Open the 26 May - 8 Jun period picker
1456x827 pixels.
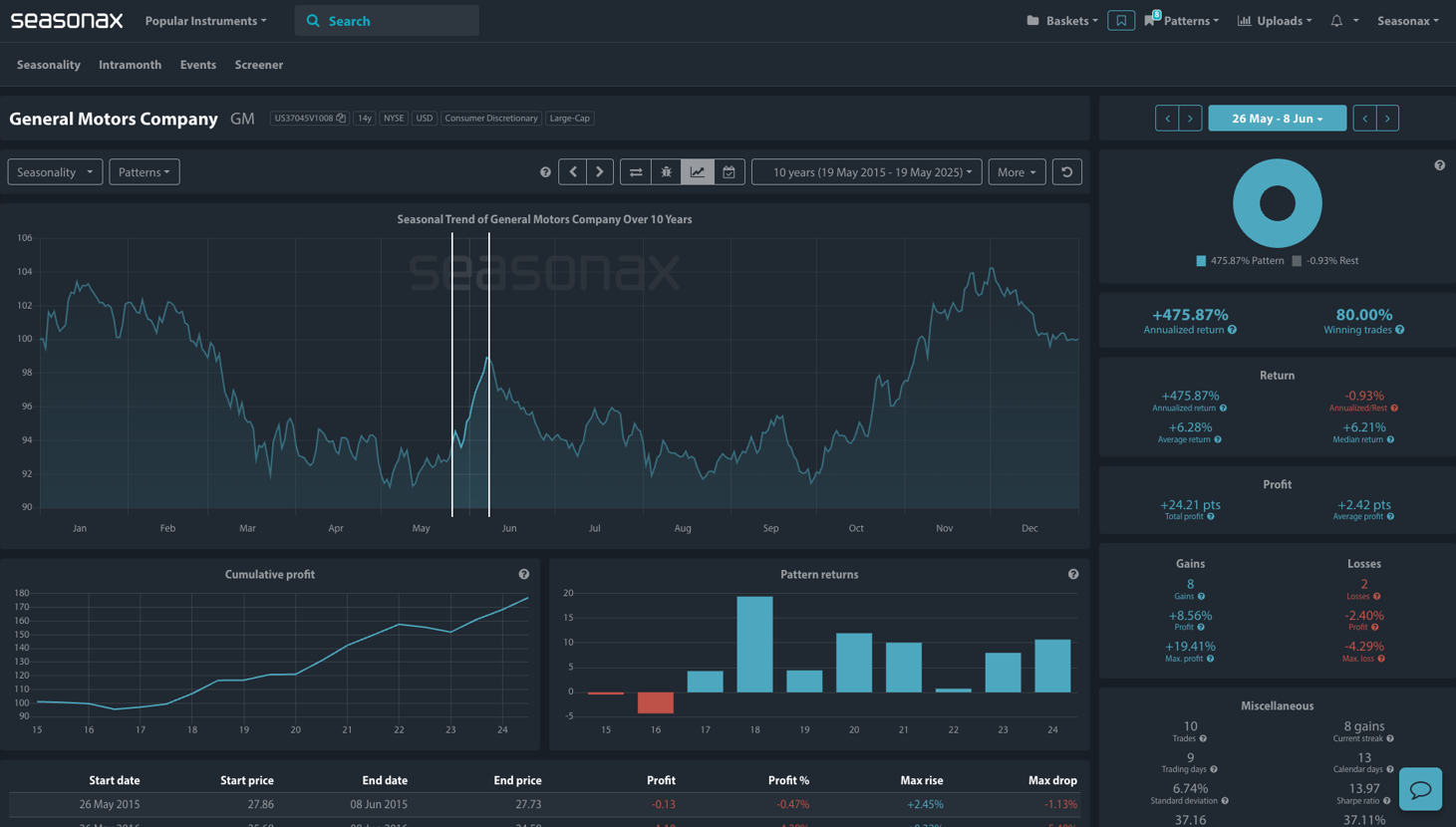pos(1278,119)
